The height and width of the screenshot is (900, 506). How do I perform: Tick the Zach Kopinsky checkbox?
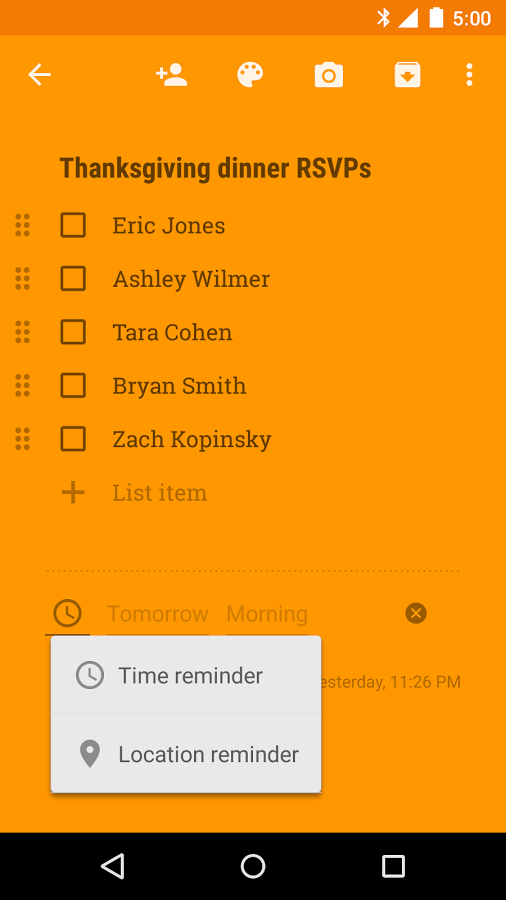point(73,439)
